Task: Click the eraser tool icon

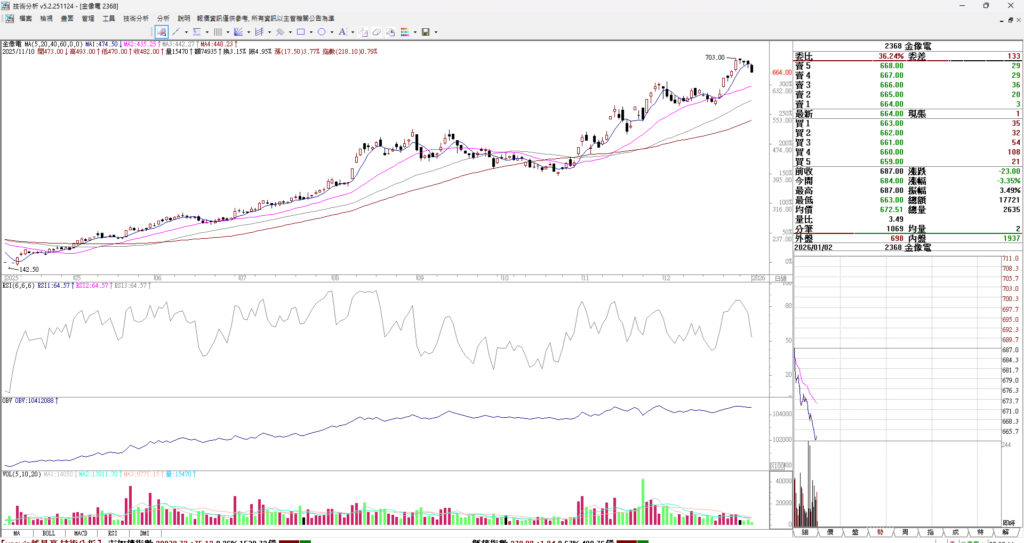Action: (377, 32)
